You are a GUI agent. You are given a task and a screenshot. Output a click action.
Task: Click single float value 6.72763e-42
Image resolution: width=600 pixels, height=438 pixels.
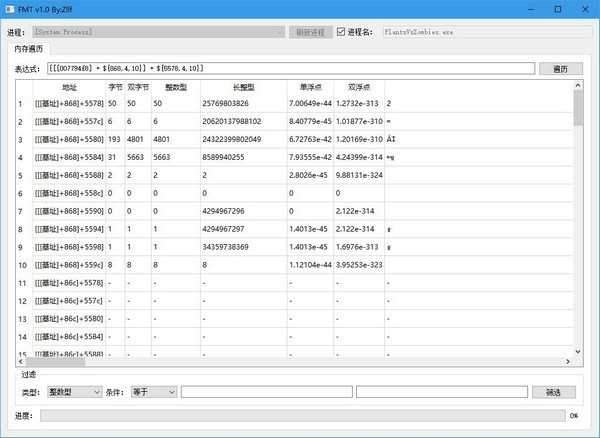310,140
